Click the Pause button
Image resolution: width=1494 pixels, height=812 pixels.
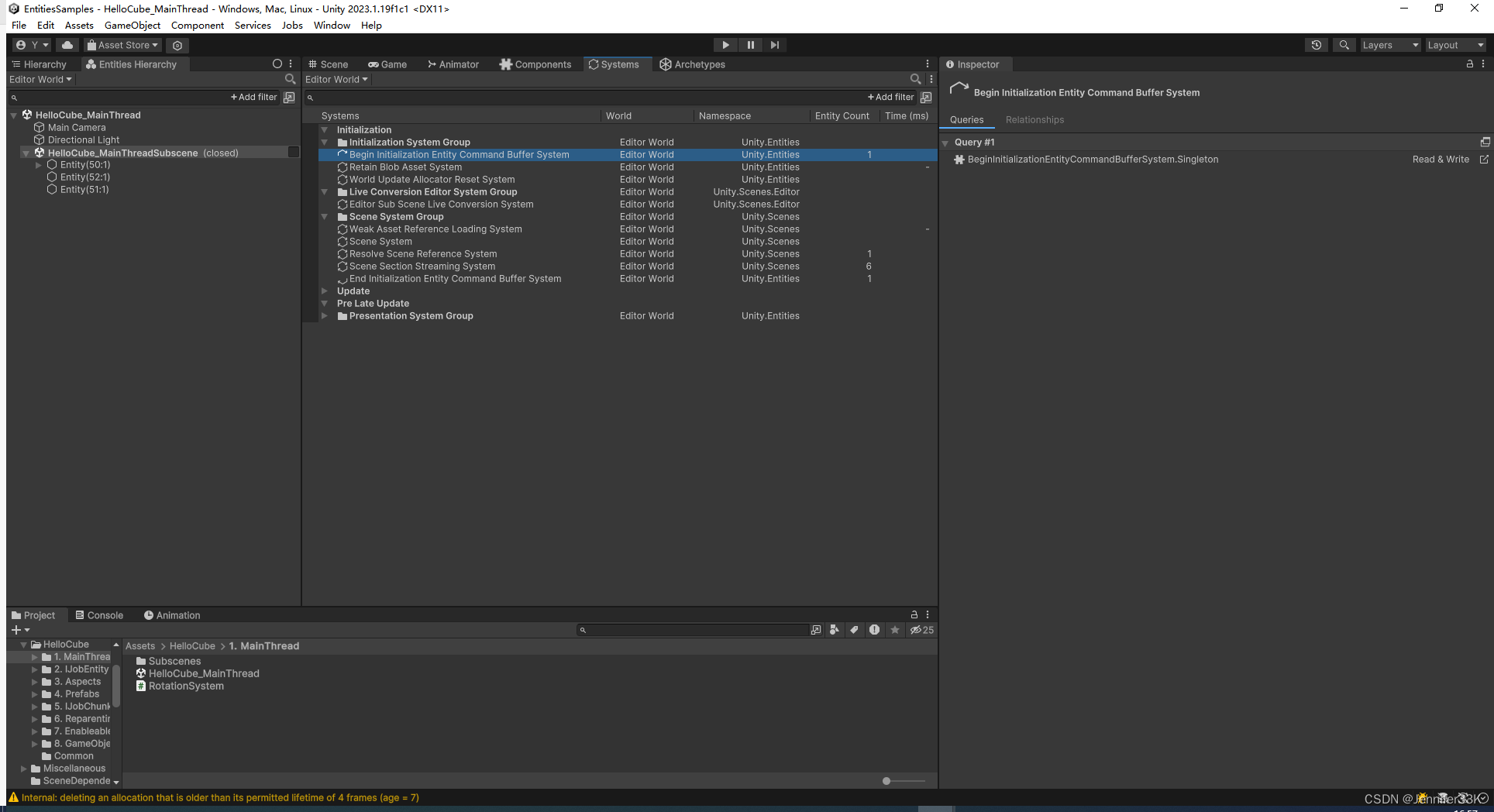(750, 45)
